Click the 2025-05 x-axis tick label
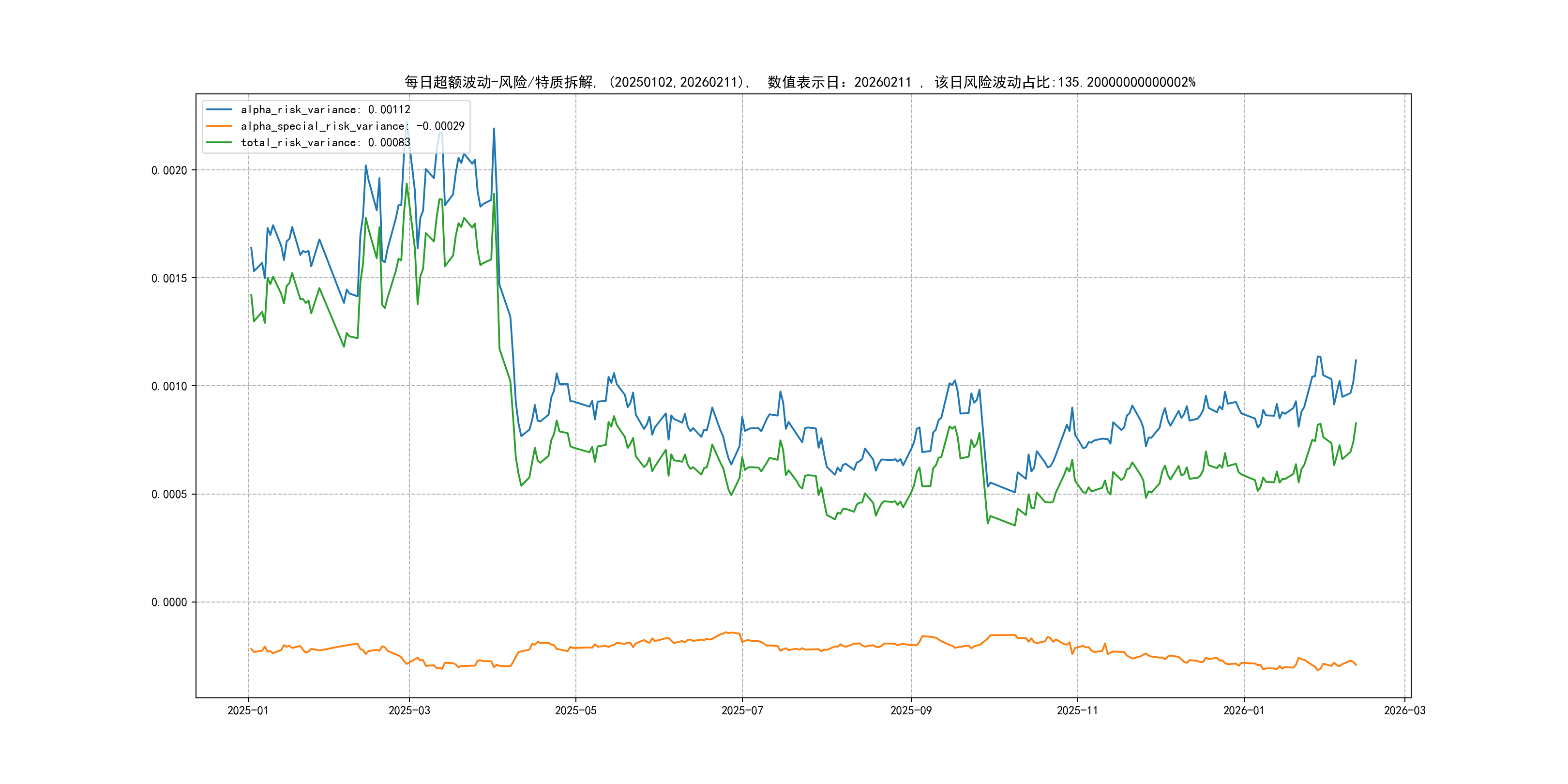 (x=575, y=710)
